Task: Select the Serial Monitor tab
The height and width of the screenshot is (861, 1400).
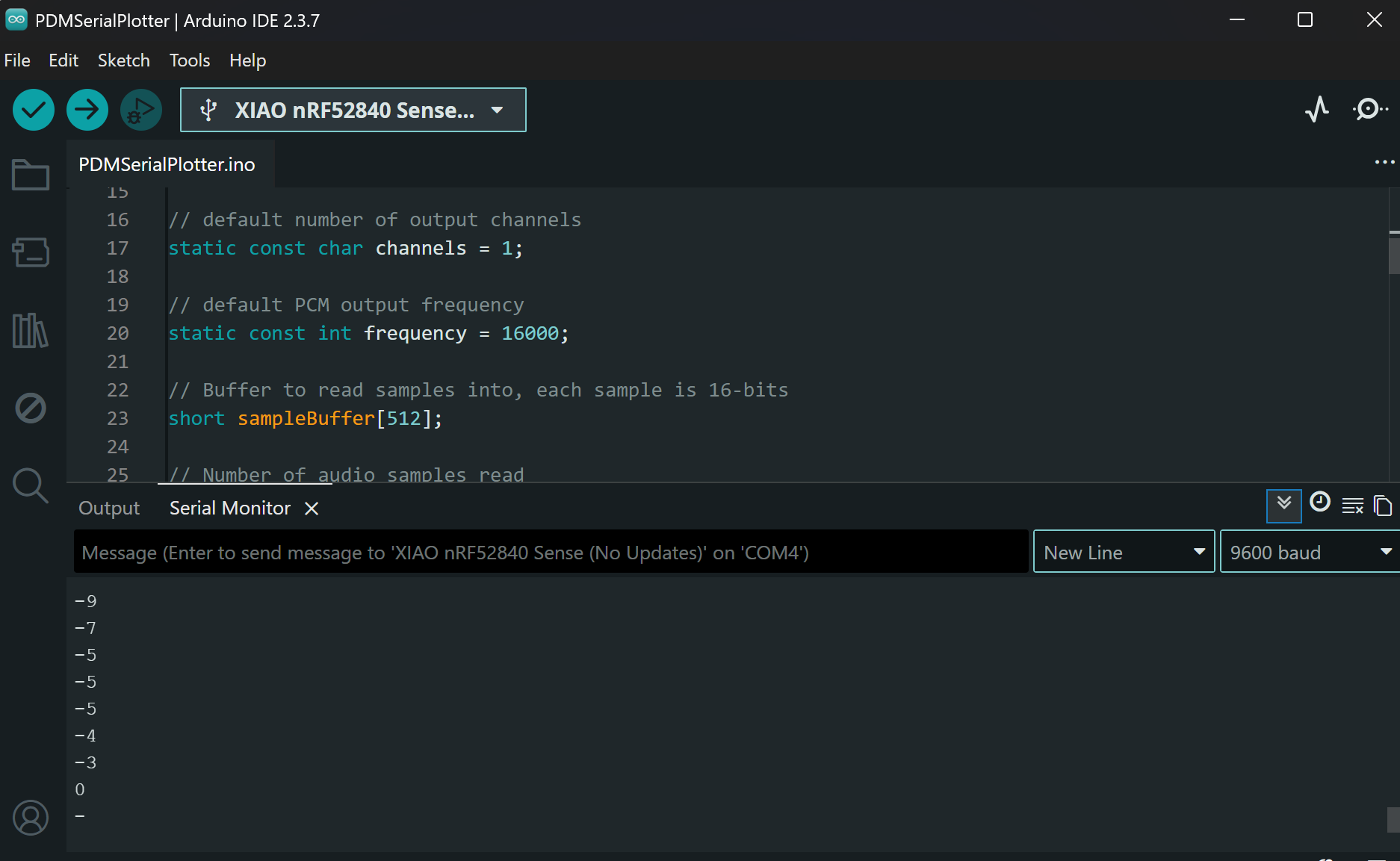Action: (230, 509)
